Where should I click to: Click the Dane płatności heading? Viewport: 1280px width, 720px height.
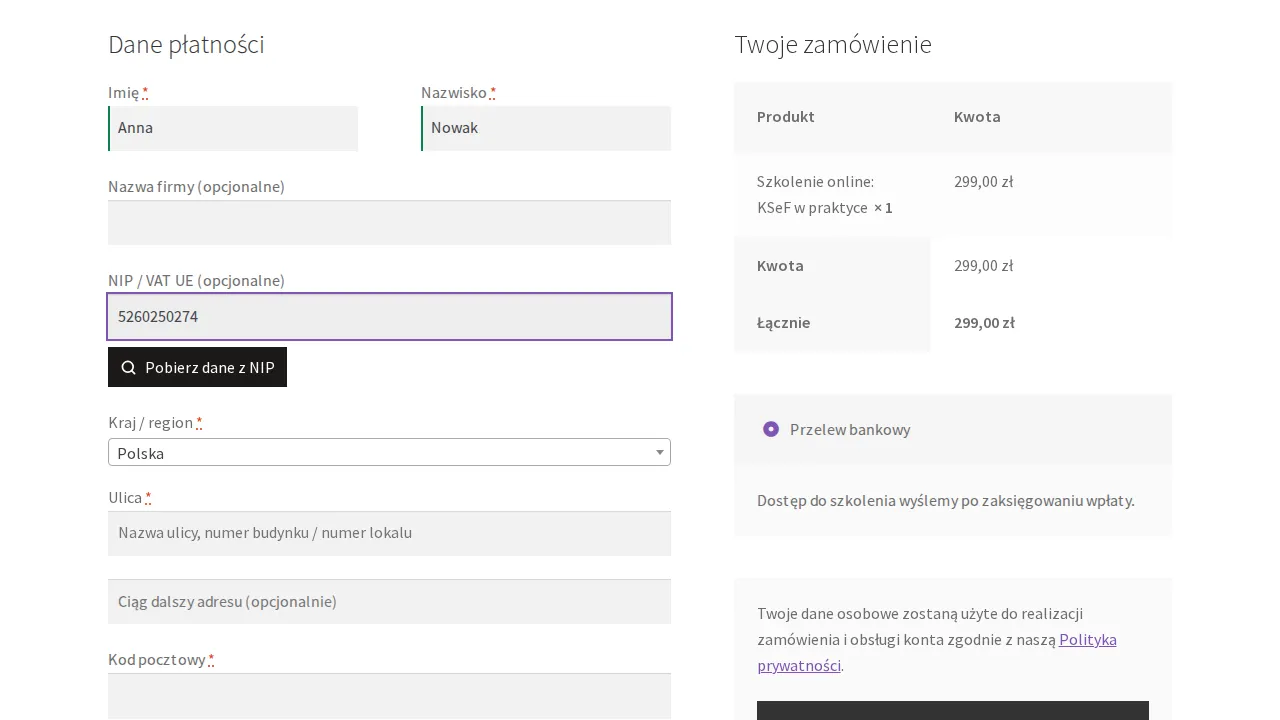click(x=186, y=45)
